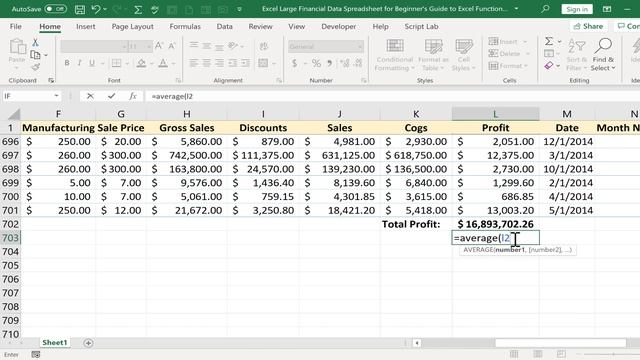
Task: Click the Merge & Center icon
Action: [263, 63]
